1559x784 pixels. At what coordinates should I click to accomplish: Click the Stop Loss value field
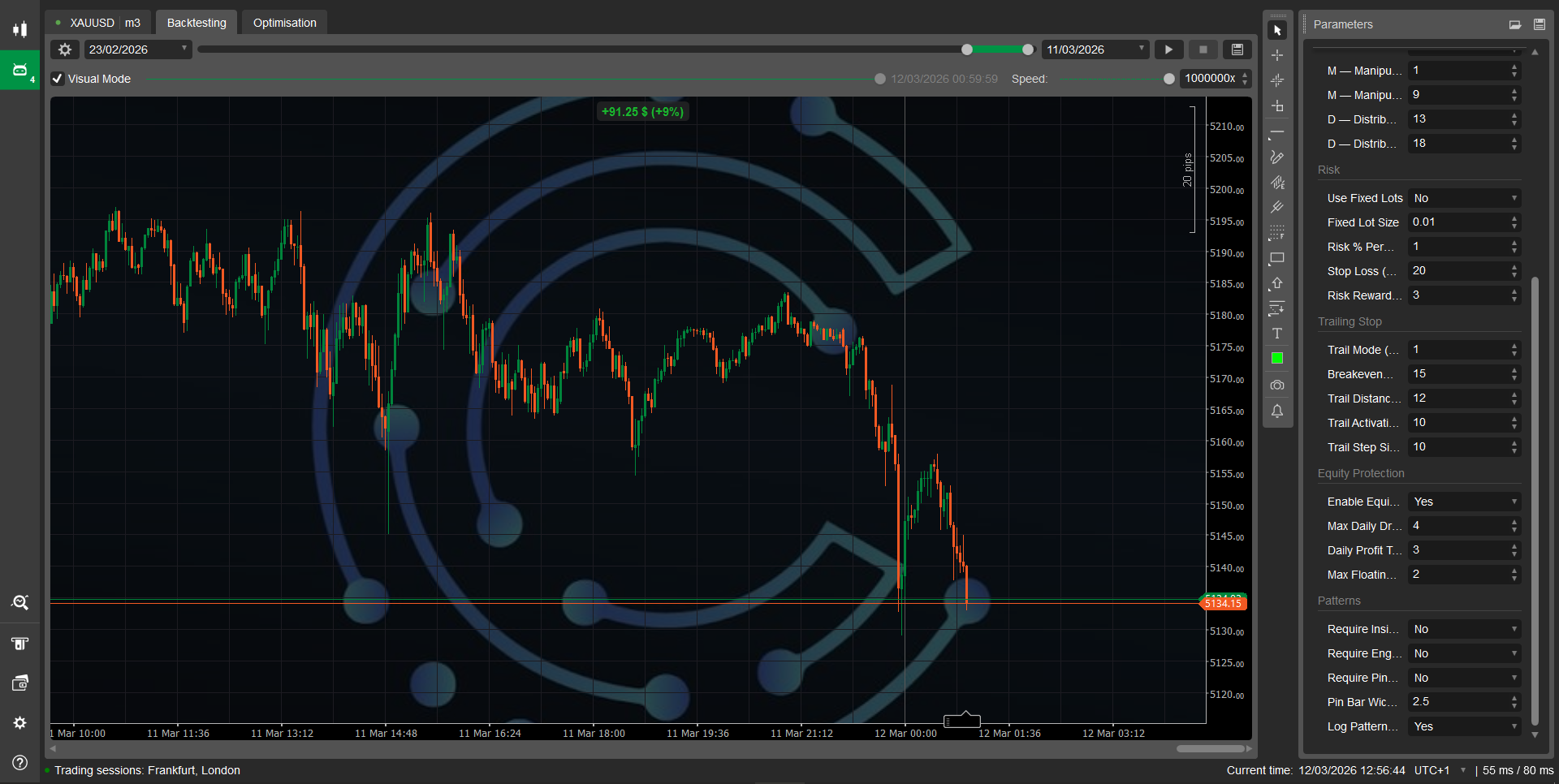point(1458,271)
